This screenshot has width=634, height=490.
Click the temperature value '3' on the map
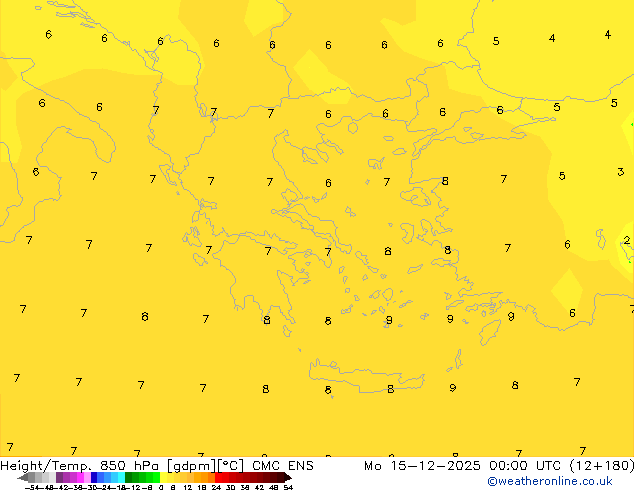(621, 172)
